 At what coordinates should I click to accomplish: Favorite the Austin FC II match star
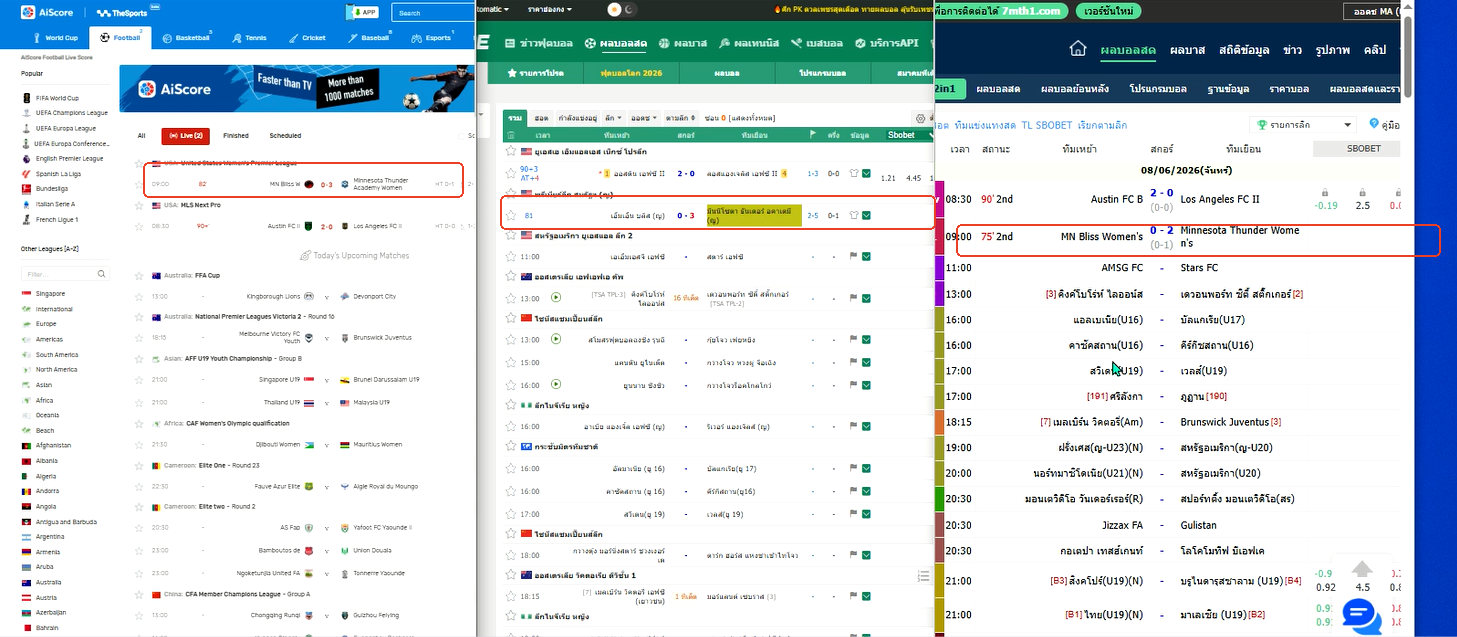pos(141,226)
